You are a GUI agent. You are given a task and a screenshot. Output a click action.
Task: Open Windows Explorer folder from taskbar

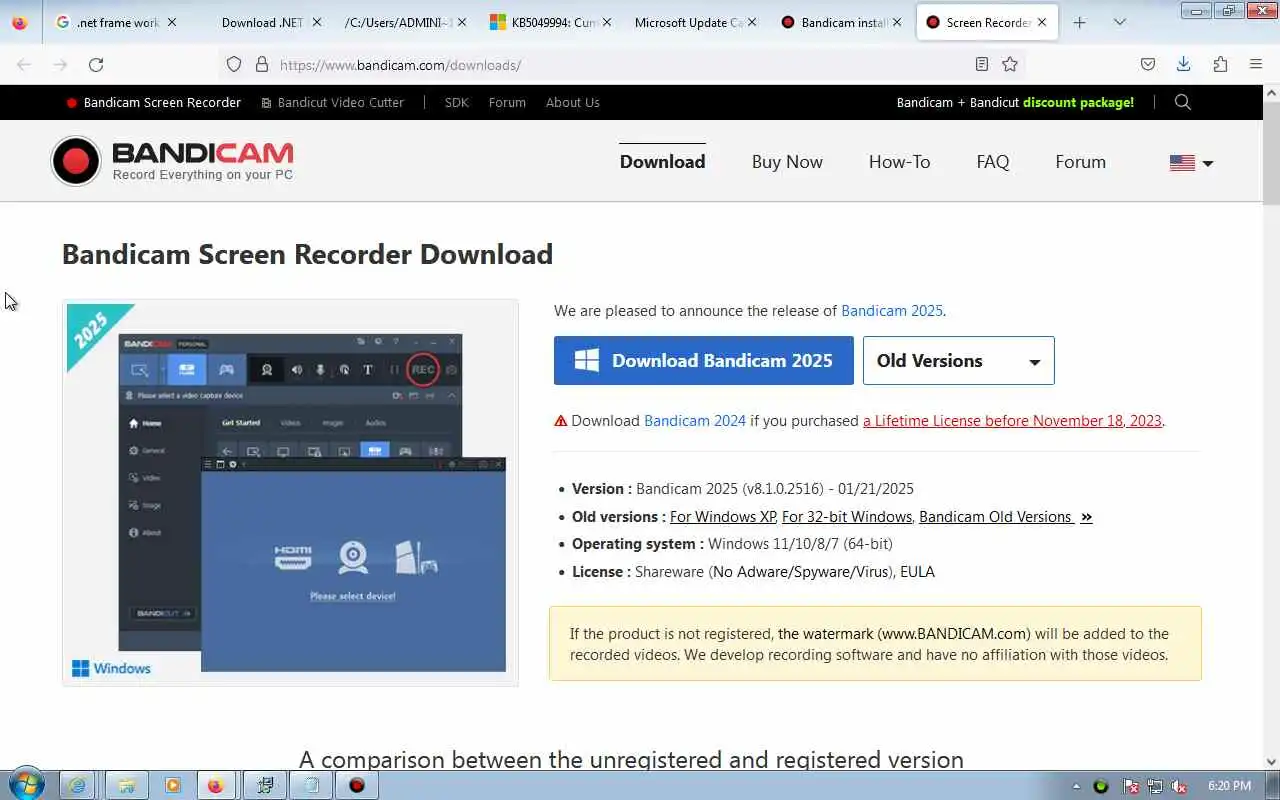pyautogui.click(x=126, y=785)
